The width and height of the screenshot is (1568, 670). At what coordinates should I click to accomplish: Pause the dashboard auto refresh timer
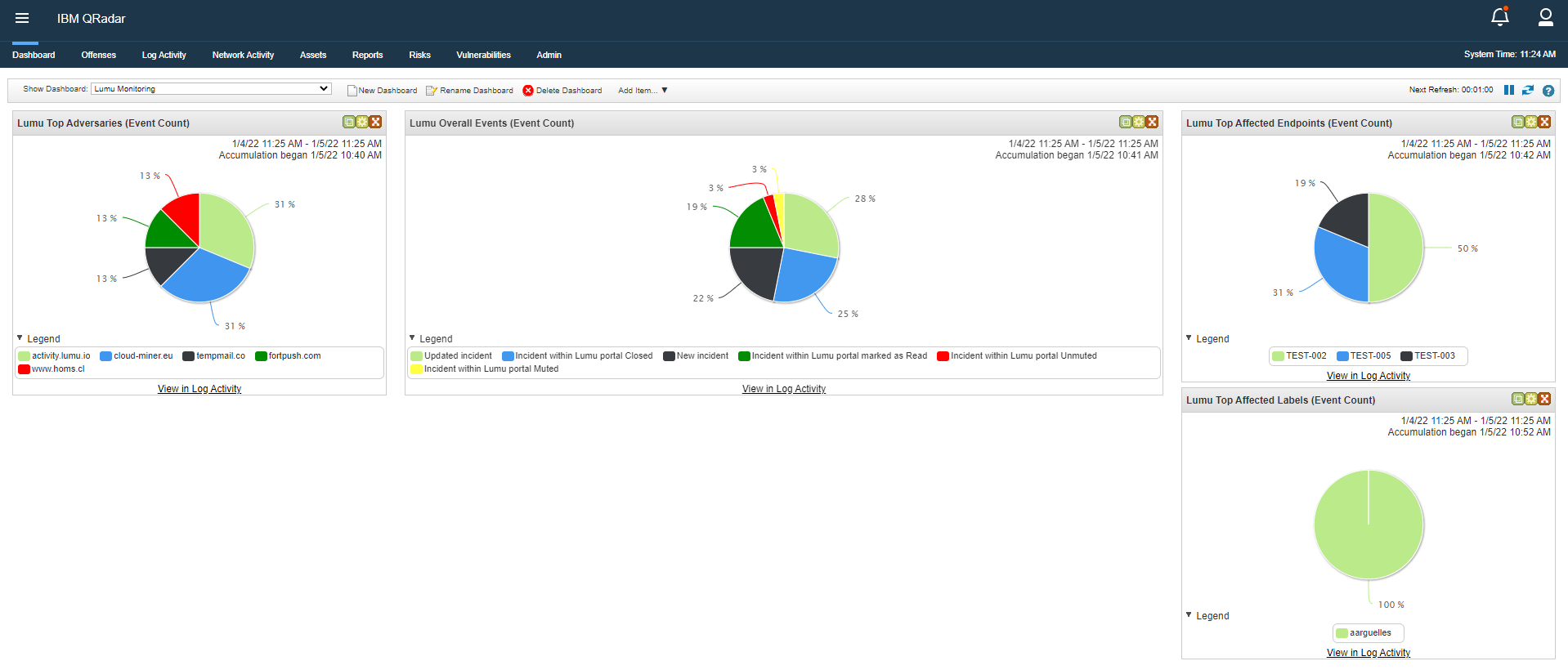(x=1508, y=90)
